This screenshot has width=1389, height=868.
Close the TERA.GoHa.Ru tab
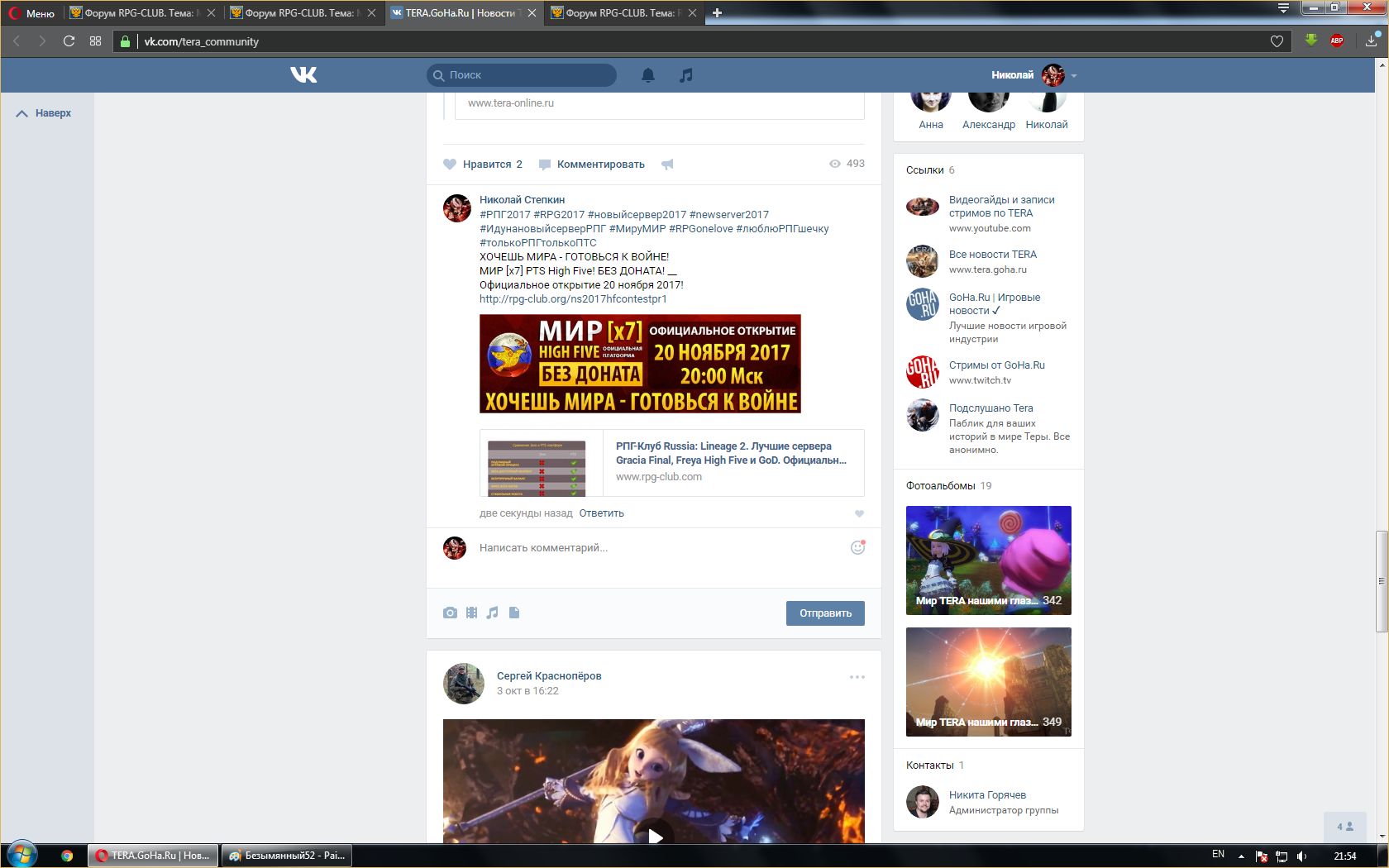[532, 12]
